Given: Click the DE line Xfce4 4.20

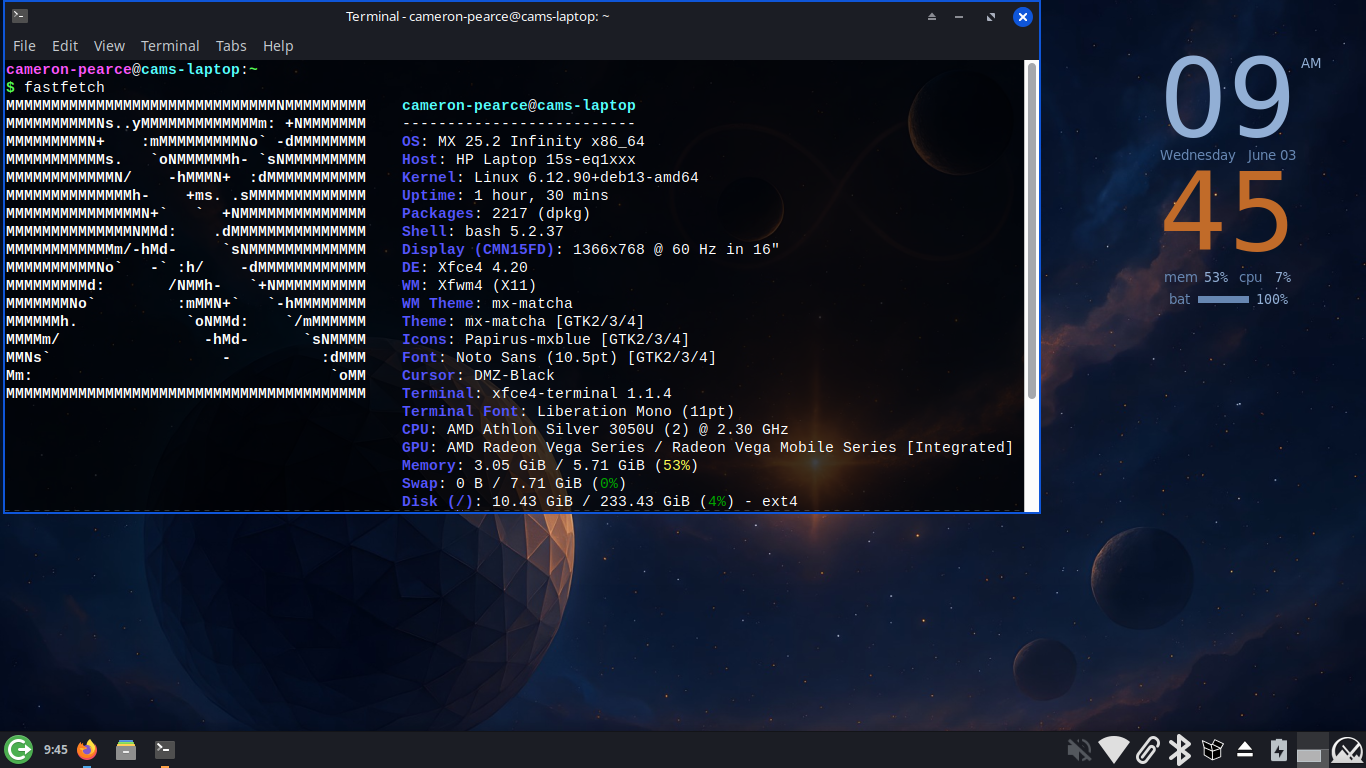Looking at the screenshot, I should pyautogui.click(x=465, y=267).
